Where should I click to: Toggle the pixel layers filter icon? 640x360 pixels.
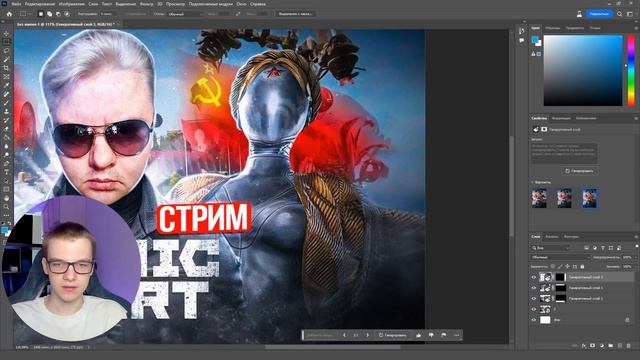pos(587,248)
